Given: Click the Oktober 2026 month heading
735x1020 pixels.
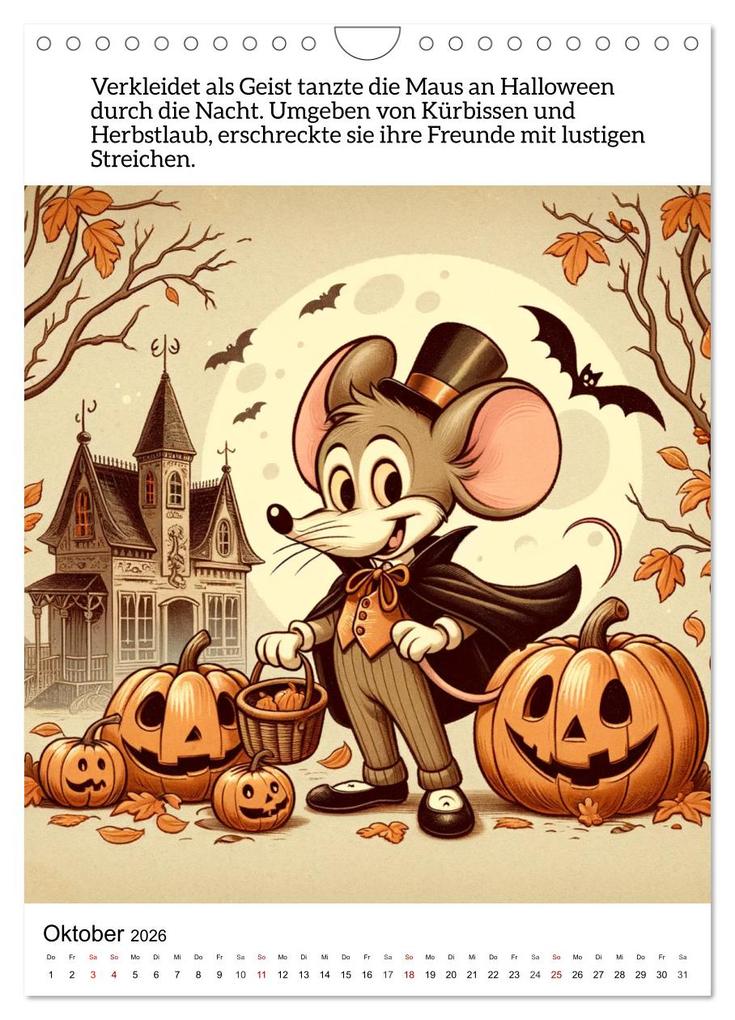Looking at the screenshot, I should pyautogui.click(x=105, y=933).
